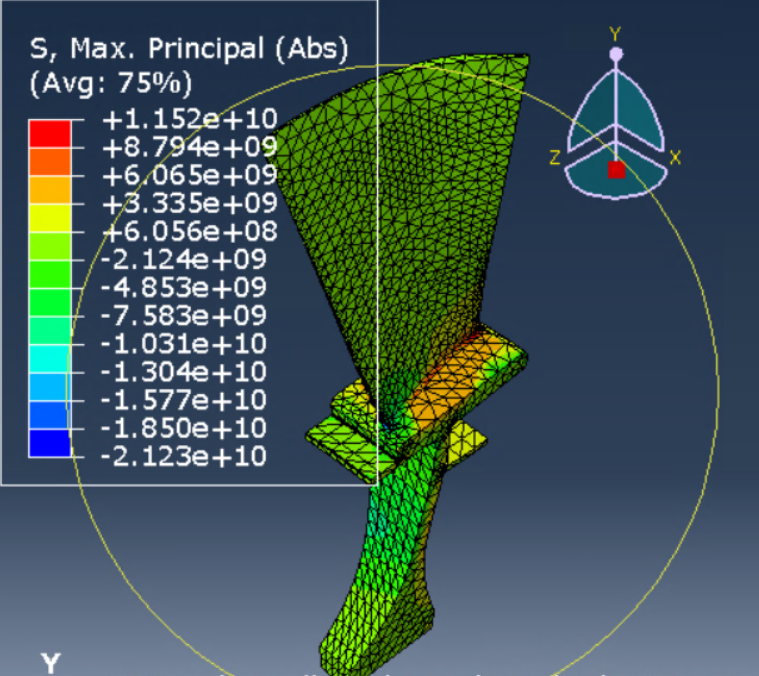Click the legend value -4.853e+09
Viewport: 759px width, 676px height.
pos(183,287)
